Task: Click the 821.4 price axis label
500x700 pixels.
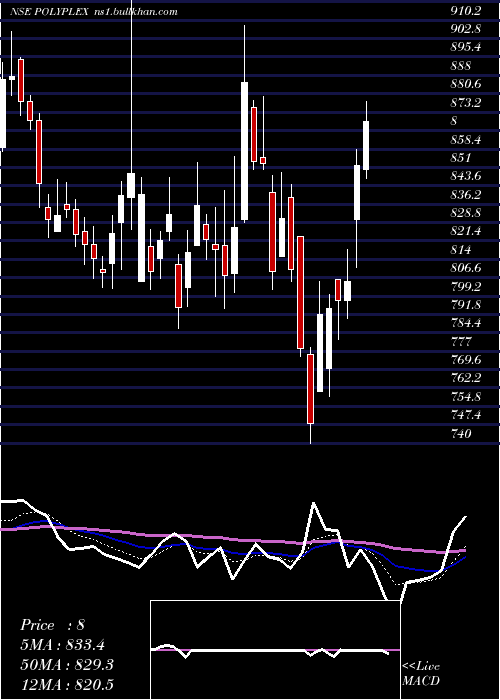Action: point(466,231)
